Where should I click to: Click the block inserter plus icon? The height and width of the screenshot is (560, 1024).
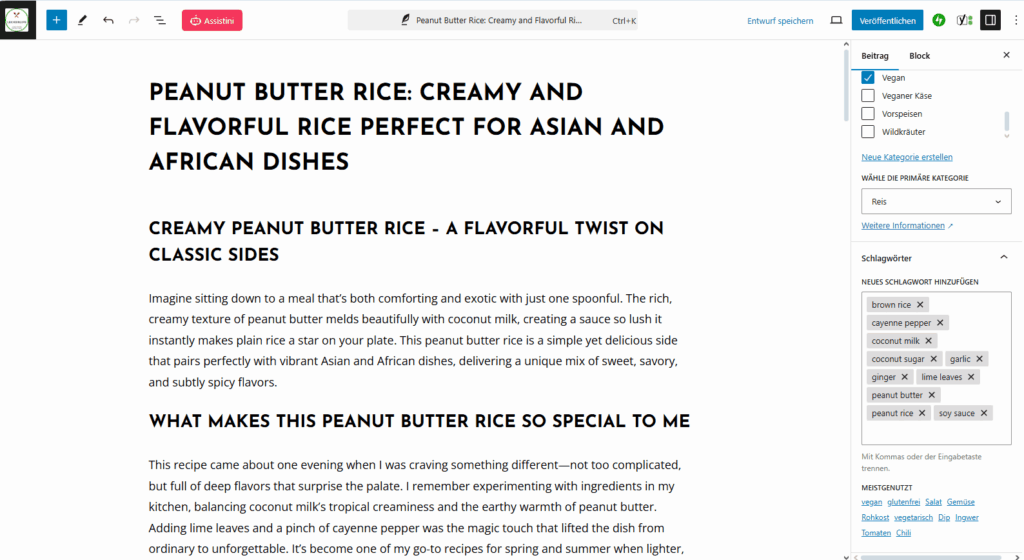(56, 20)
